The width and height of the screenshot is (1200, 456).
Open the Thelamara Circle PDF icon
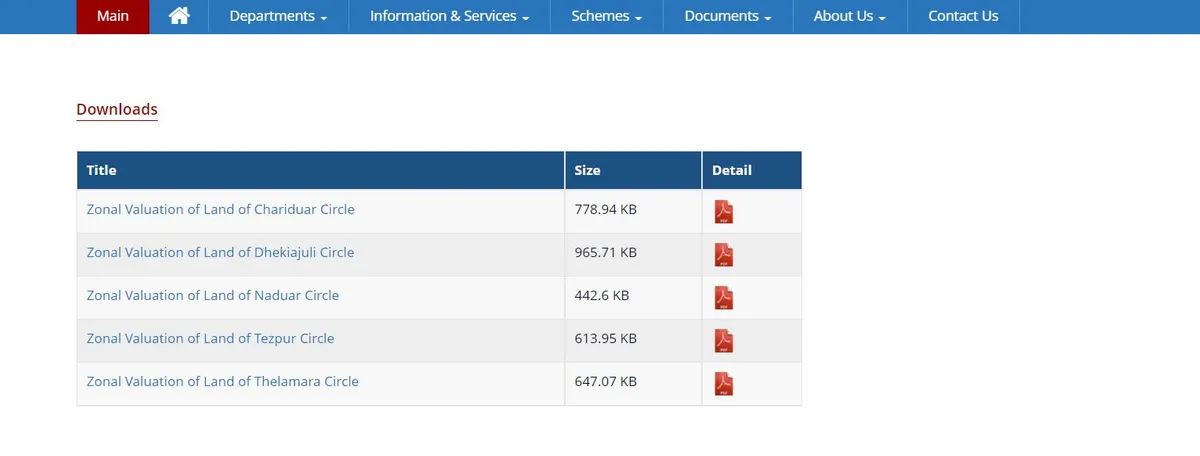coord(723,384)
